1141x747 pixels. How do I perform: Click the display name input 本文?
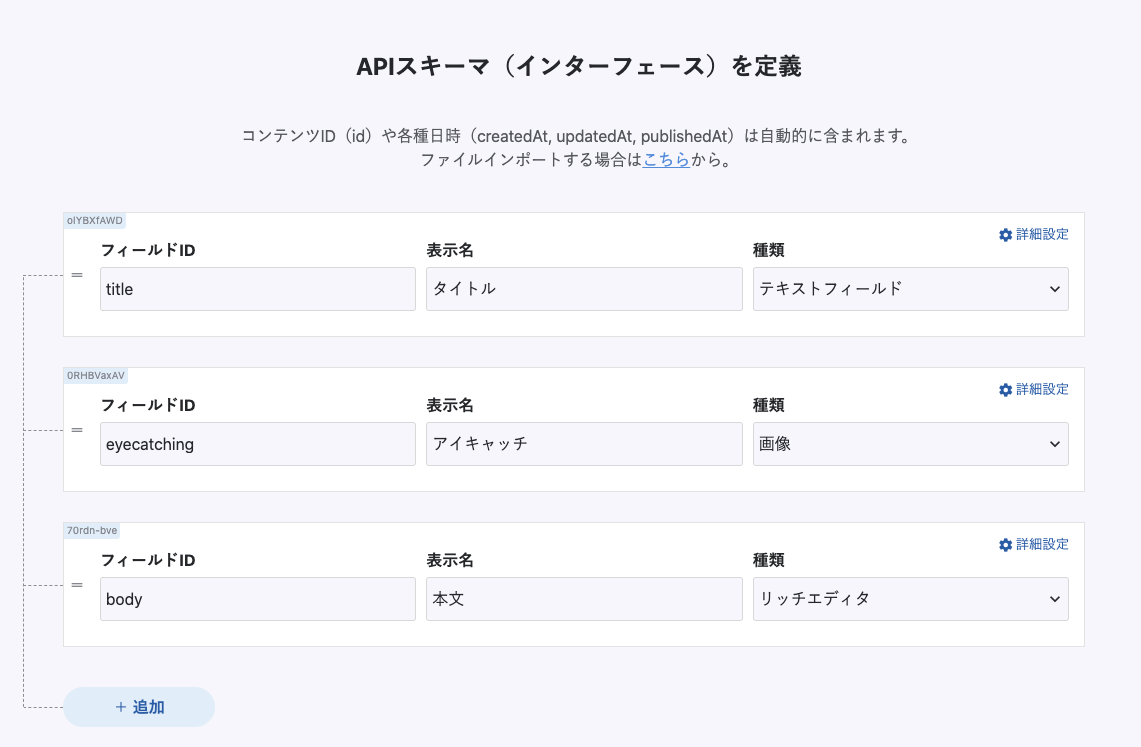coord(584,599)
